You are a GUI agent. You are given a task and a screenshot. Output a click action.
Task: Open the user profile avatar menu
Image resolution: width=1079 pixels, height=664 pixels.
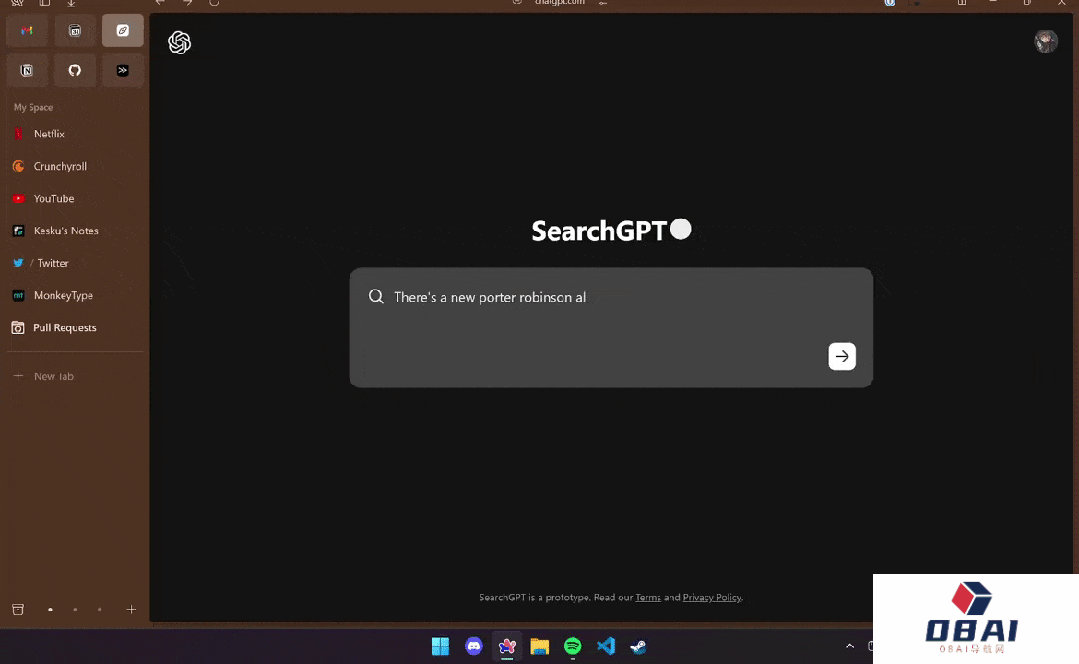coord(1045,41)
